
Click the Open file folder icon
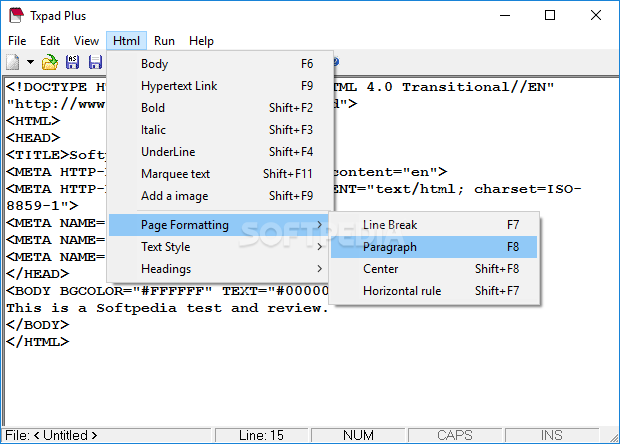point(50,62)
